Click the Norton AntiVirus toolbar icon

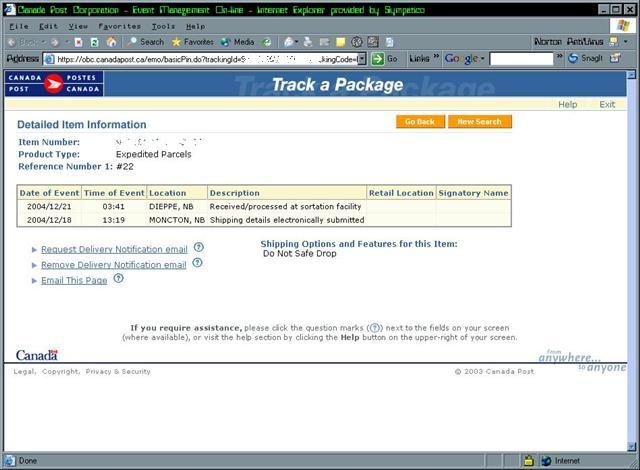pyautogui.click(x=613, y=42)
